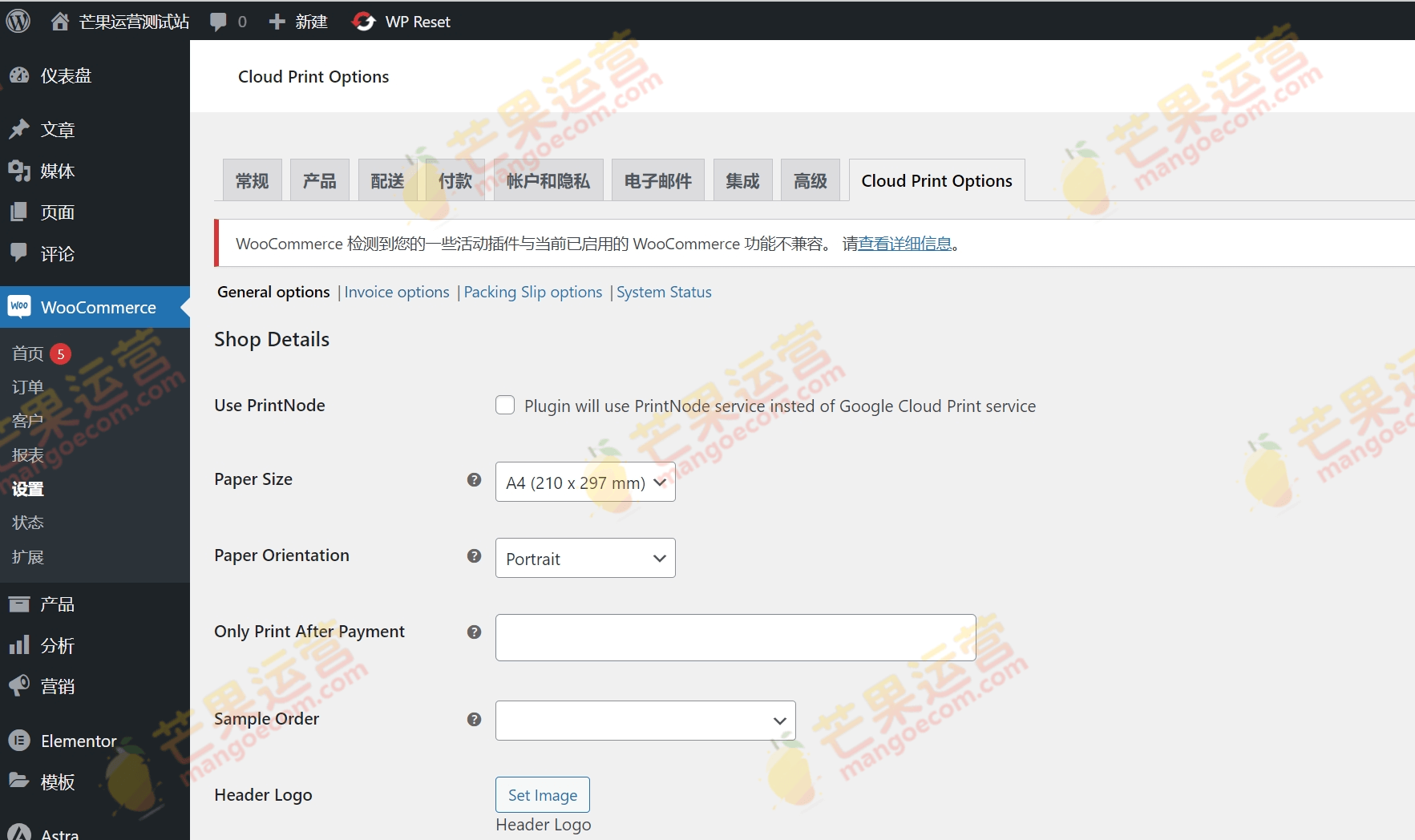The image size is (1415, 840).
Task: Open the 产品 (Products) sidebar icon
Action: [21, 604]
